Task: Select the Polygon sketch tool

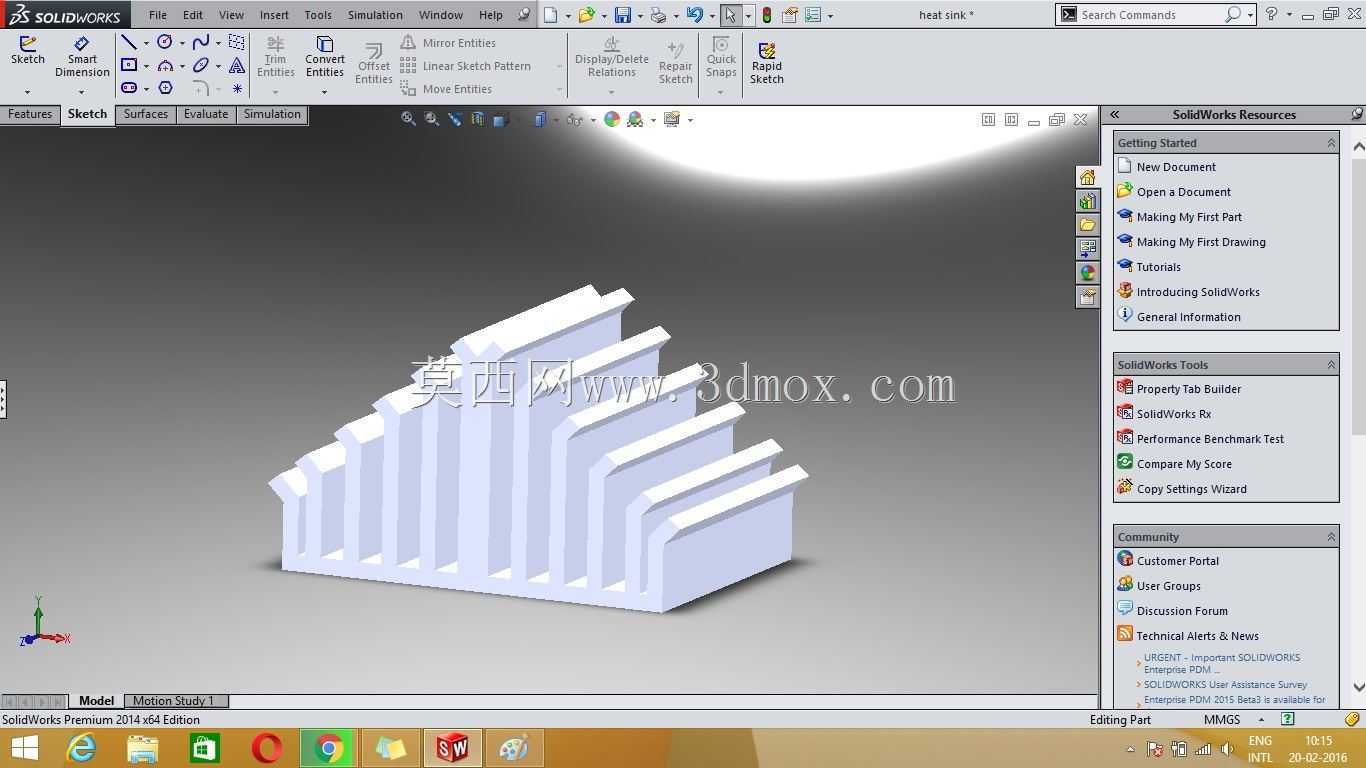Action: [165, 88]
